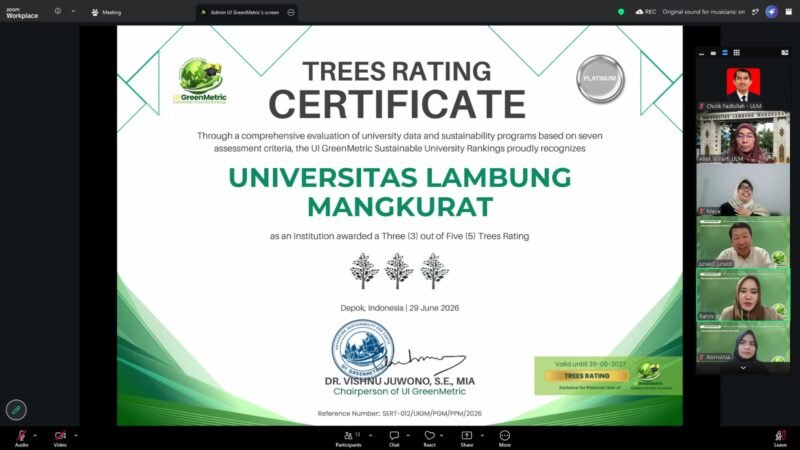Select RAYHANA participant video tile
This screenshot has width=800, height=450.
coord(743,342)
